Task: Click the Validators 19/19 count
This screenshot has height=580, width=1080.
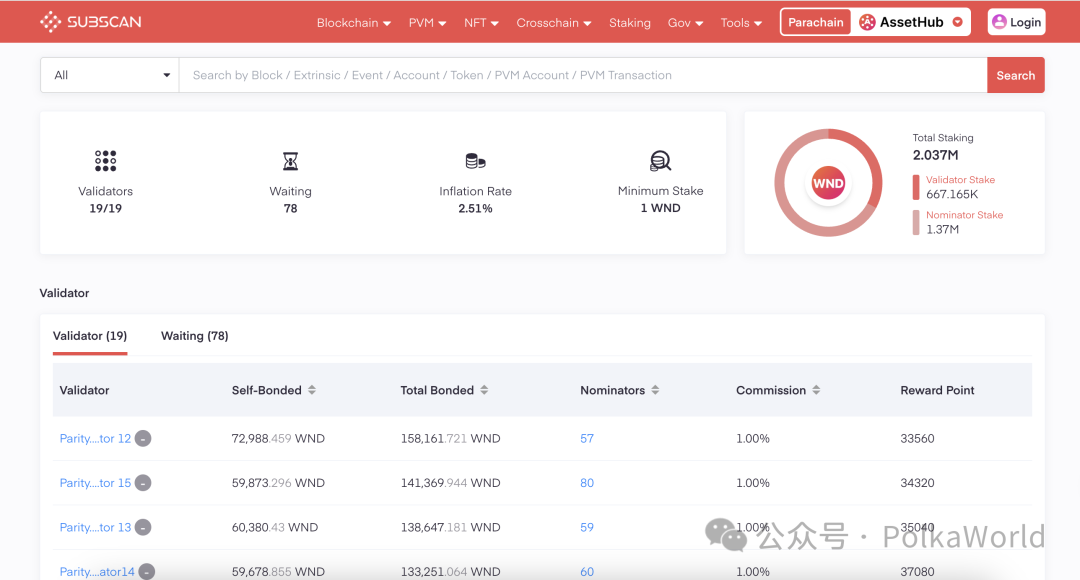Action: [105, 208]
